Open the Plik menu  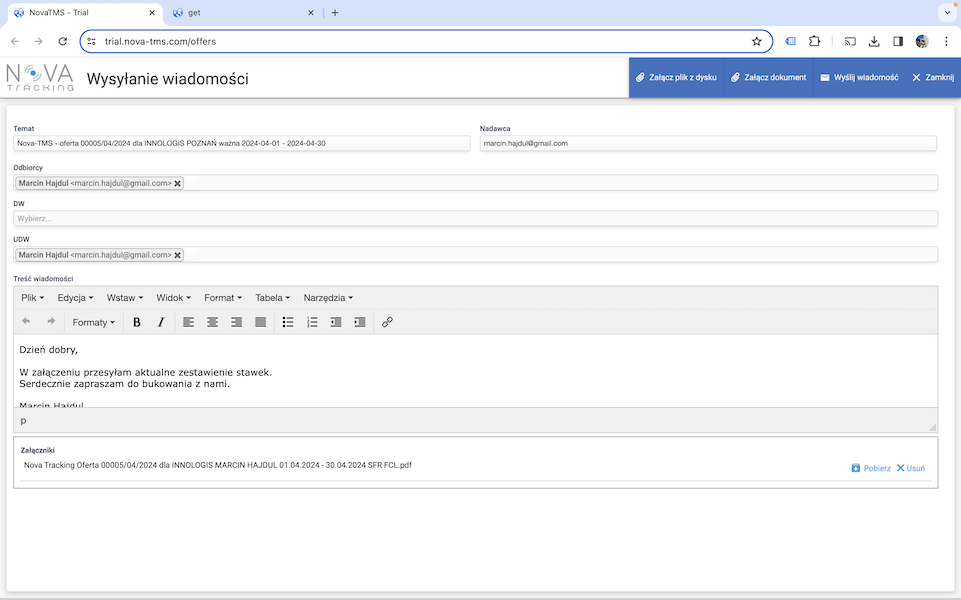tap(33, 298)
